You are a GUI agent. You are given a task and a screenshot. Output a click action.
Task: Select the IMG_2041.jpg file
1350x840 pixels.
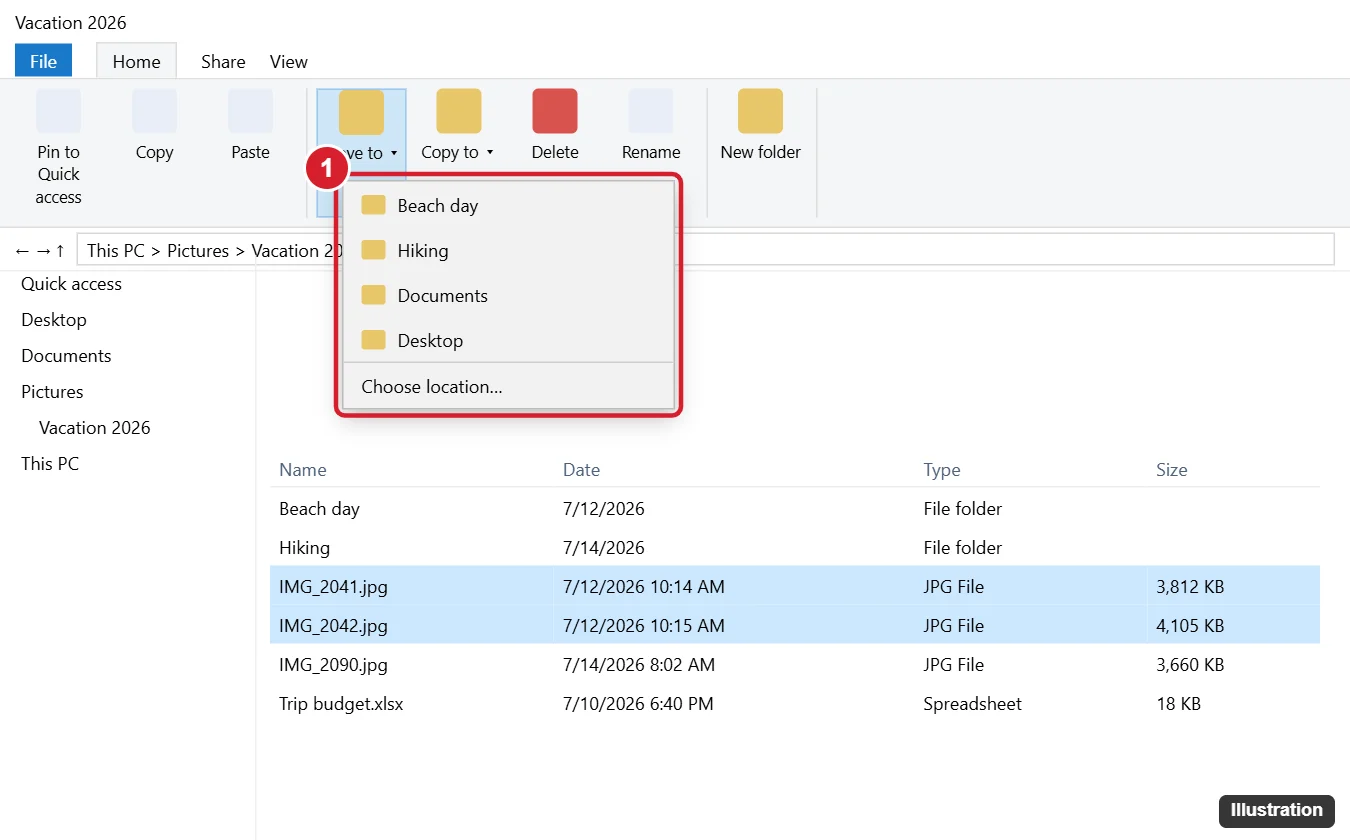pyautogui.click(x=795, y=587)
